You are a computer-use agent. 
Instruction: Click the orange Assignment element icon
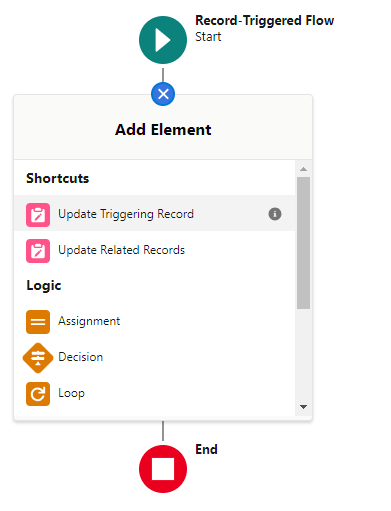38,322
